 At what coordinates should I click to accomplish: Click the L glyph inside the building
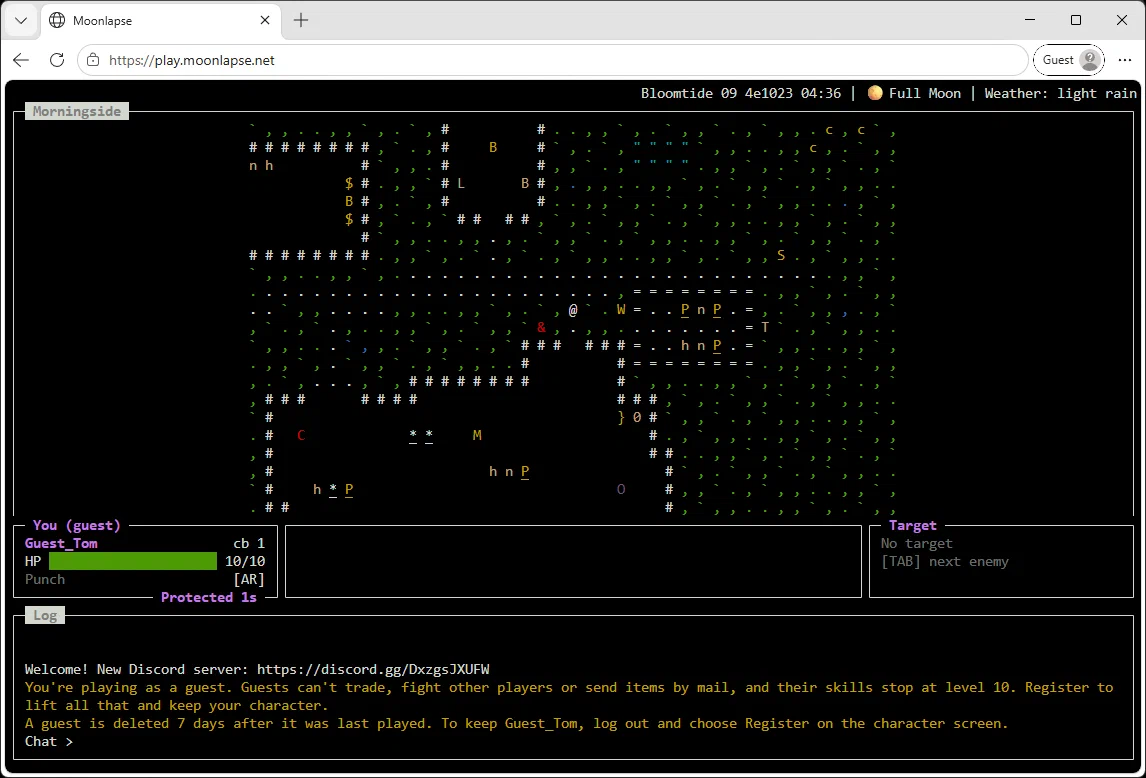pos(461,184)
